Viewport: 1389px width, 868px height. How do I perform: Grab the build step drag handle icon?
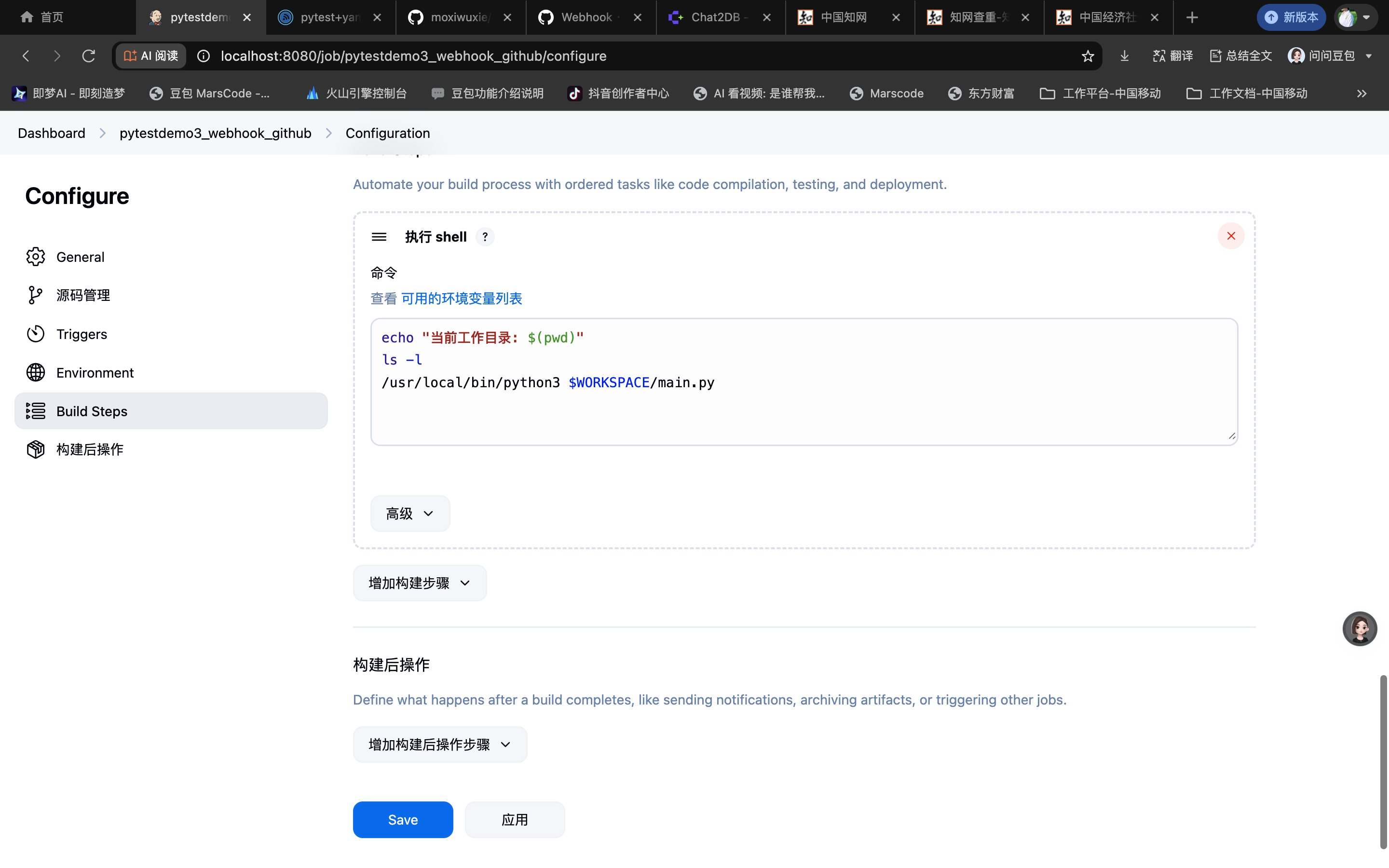pyautogui.click(x=379, y=237)
